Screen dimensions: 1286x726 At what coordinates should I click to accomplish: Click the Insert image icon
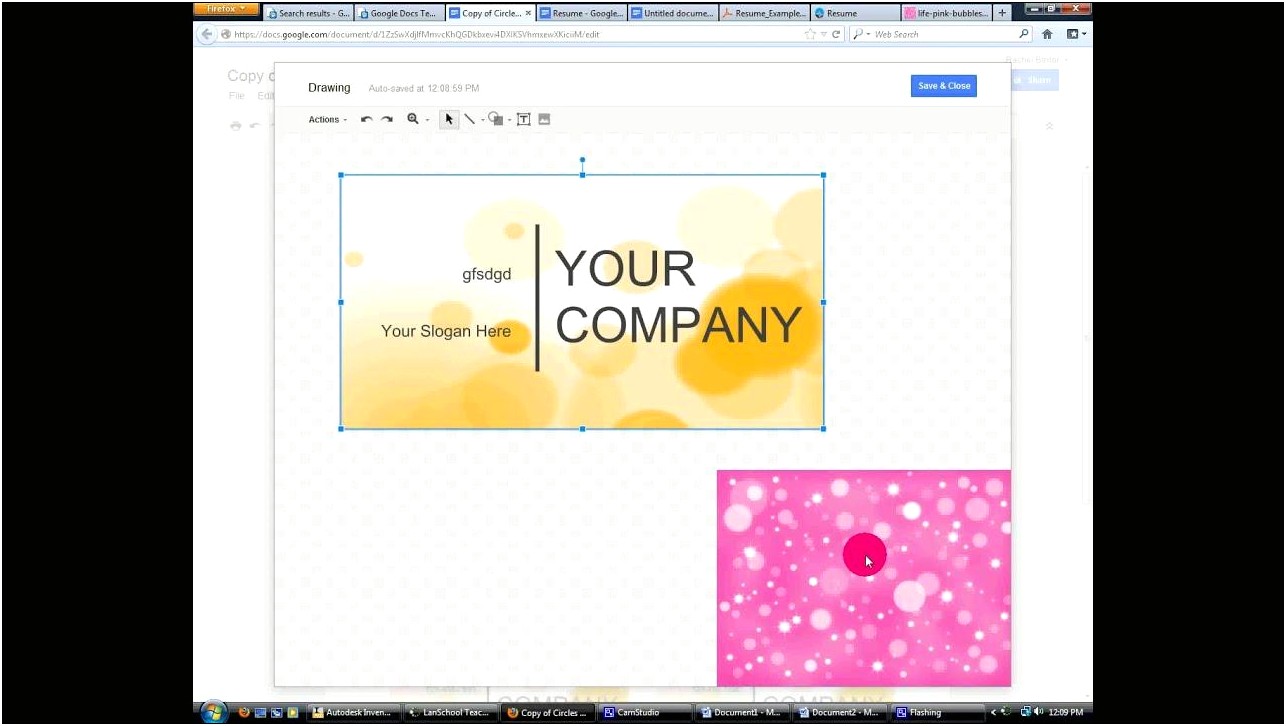[x=544, y=119]
